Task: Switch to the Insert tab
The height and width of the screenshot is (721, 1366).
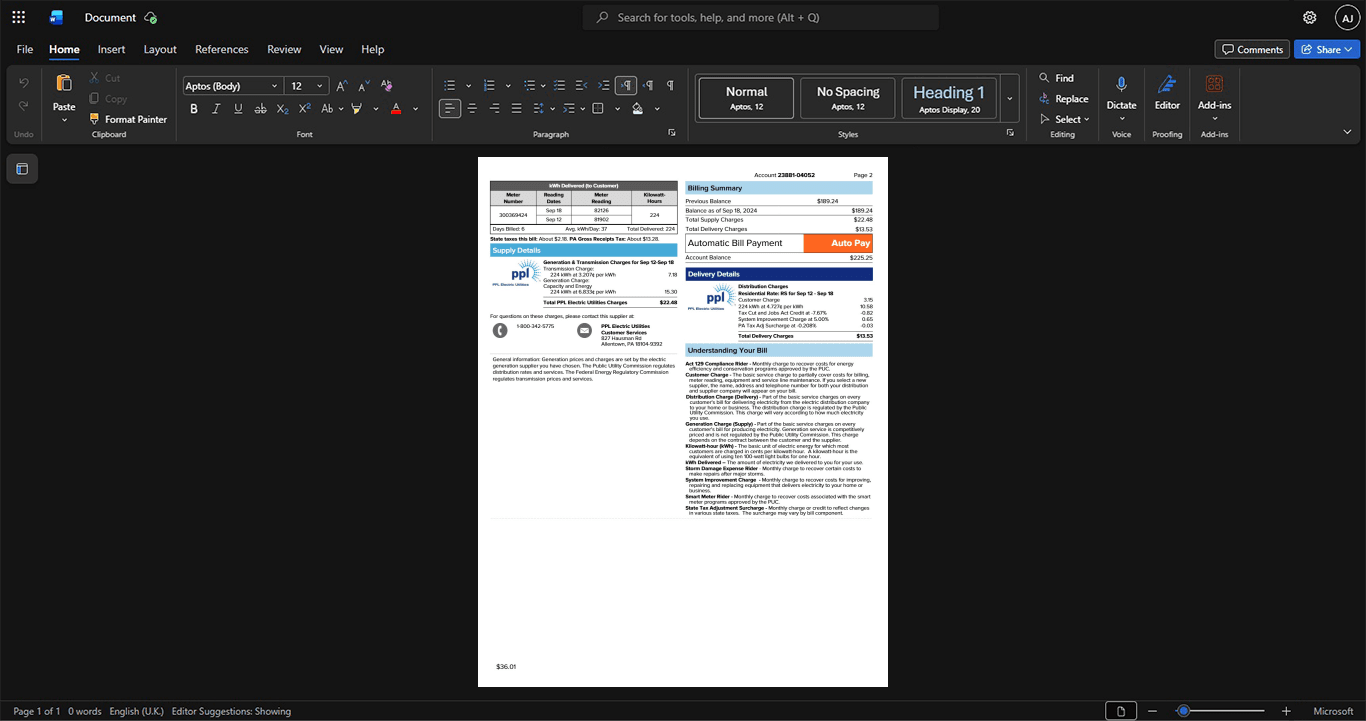Action: [111, 49]
